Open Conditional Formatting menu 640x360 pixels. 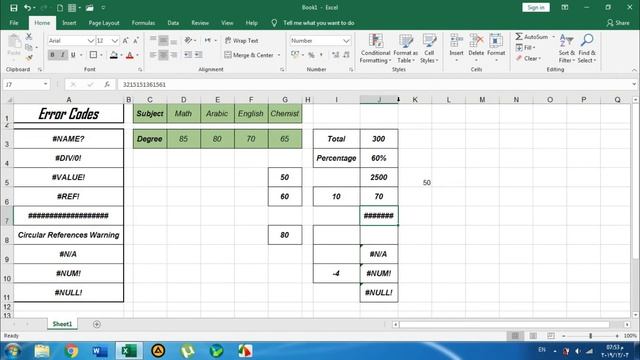point(376,48)
